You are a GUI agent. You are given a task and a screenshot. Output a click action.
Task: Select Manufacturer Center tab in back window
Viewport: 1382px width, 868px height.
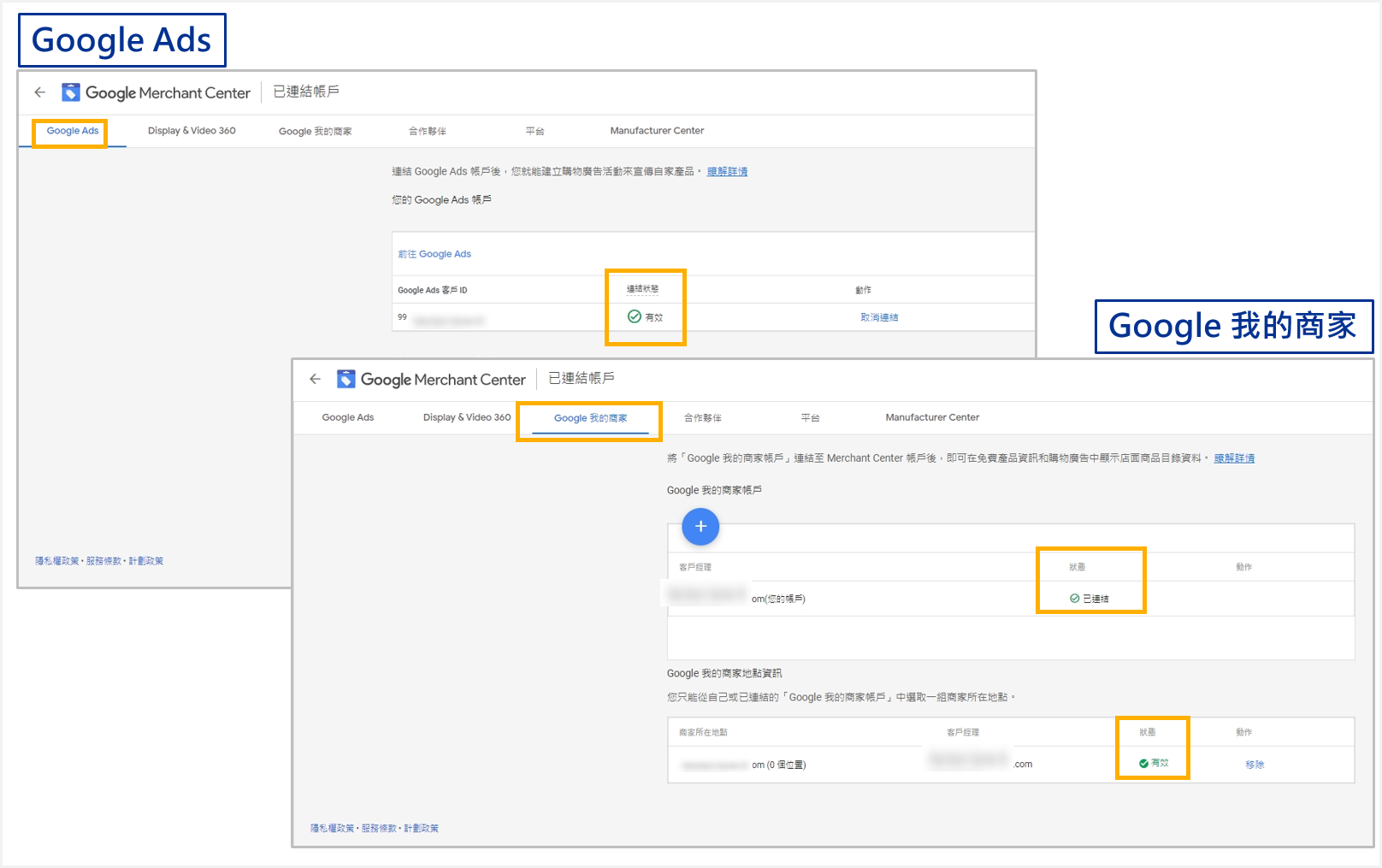click(x=657, y=131)
